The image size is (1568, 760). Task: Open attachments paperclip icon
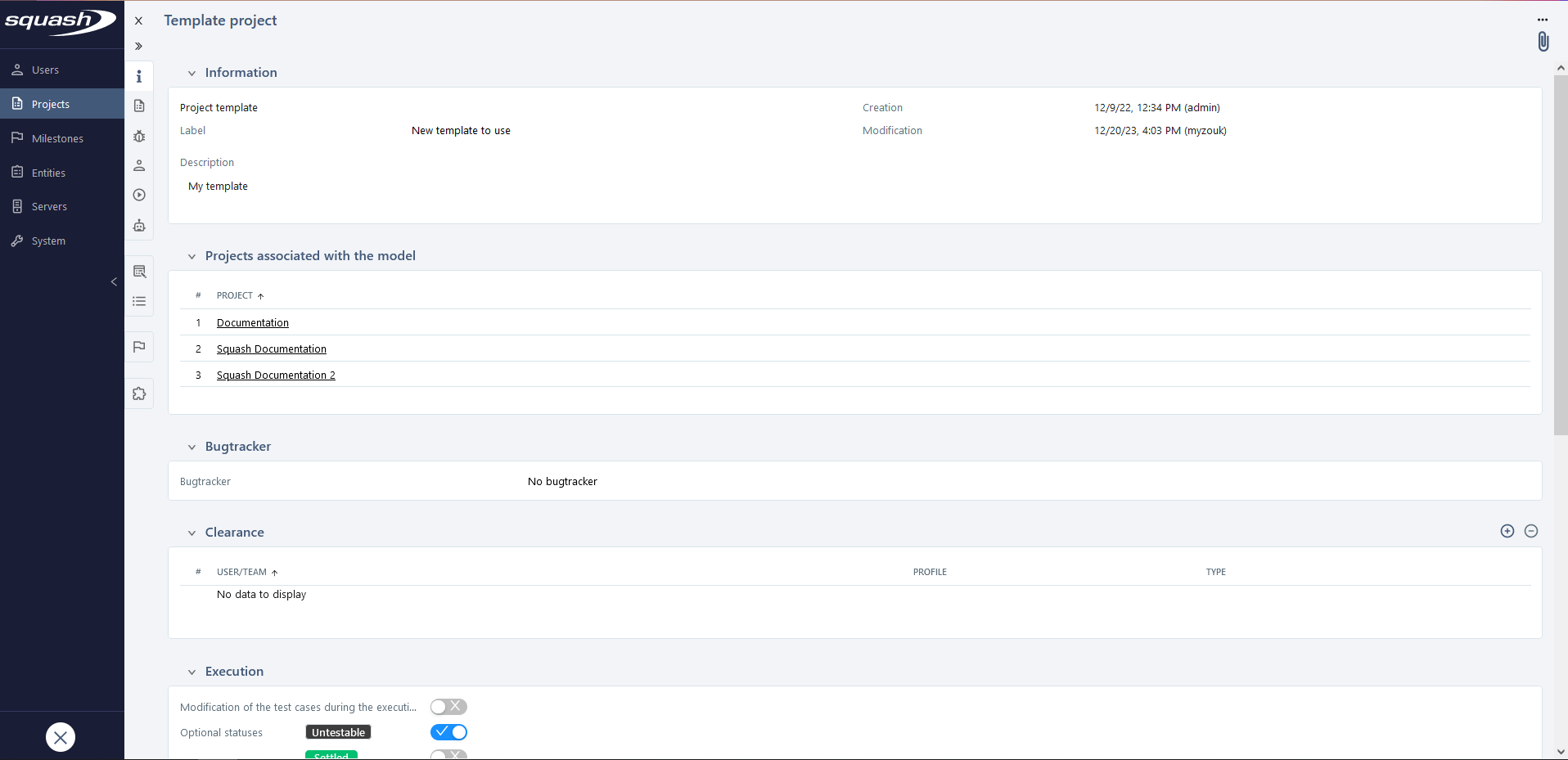tap(1543, 42)
